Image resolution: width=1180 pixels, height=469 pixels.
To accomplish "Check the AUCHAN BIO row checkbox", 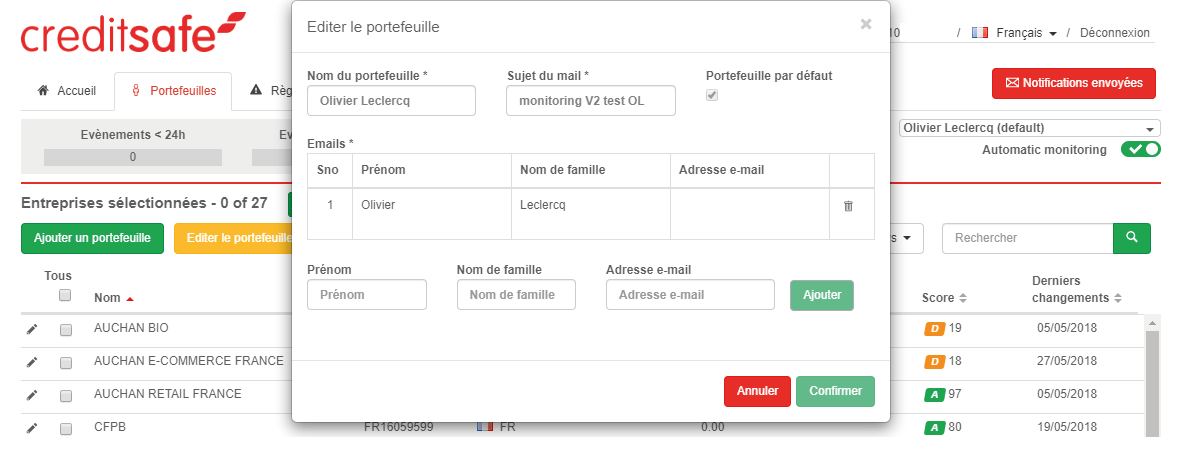I will pyautogui.click(x=66, y=329).
